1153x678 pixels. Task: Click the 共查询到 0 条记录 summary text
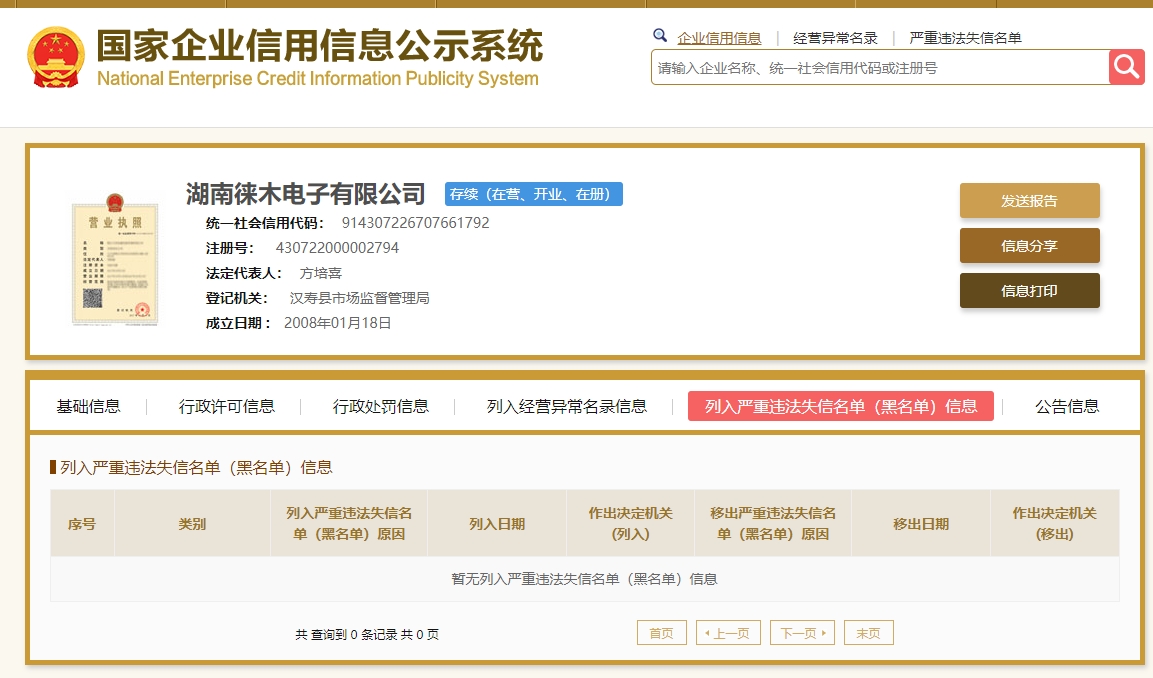coord(367,634)
